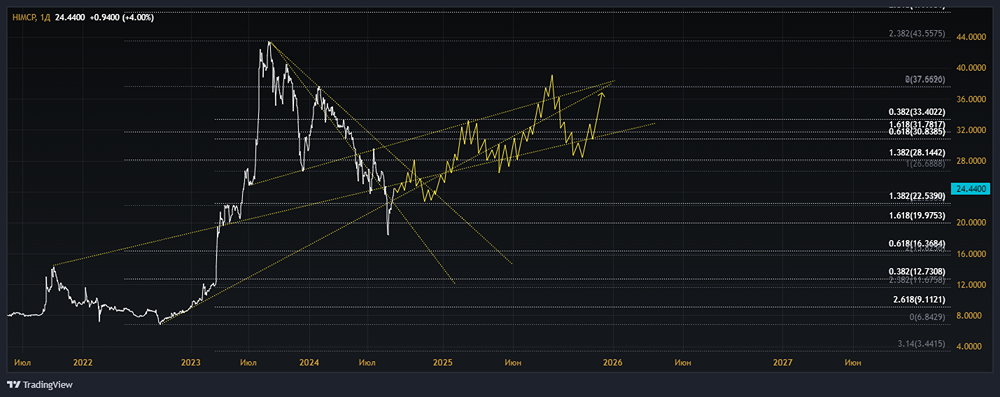Click the 28.0000 price axis label
Viewport: 1000px width, 397px height.
pos(972,161)
